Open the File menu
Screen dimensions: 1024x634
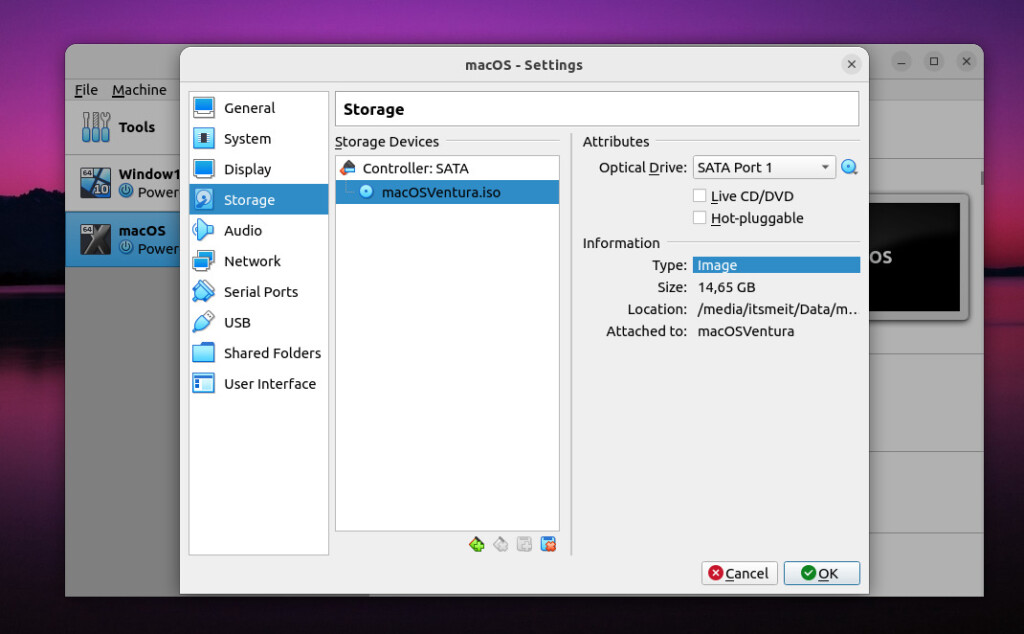tap(86, 90)
